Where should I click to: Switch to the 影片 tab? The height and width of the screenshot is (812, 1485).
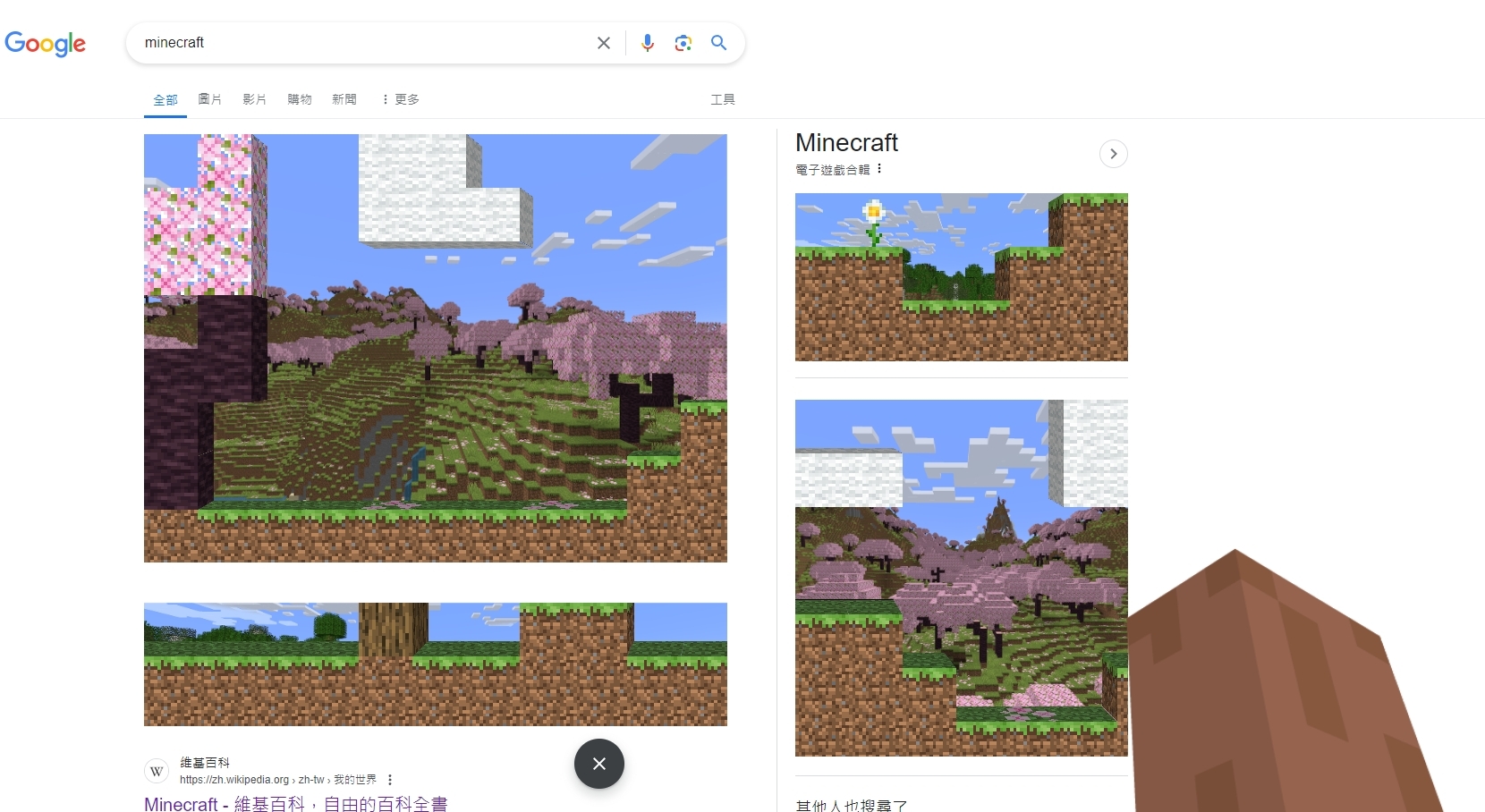tap(255, 99)
